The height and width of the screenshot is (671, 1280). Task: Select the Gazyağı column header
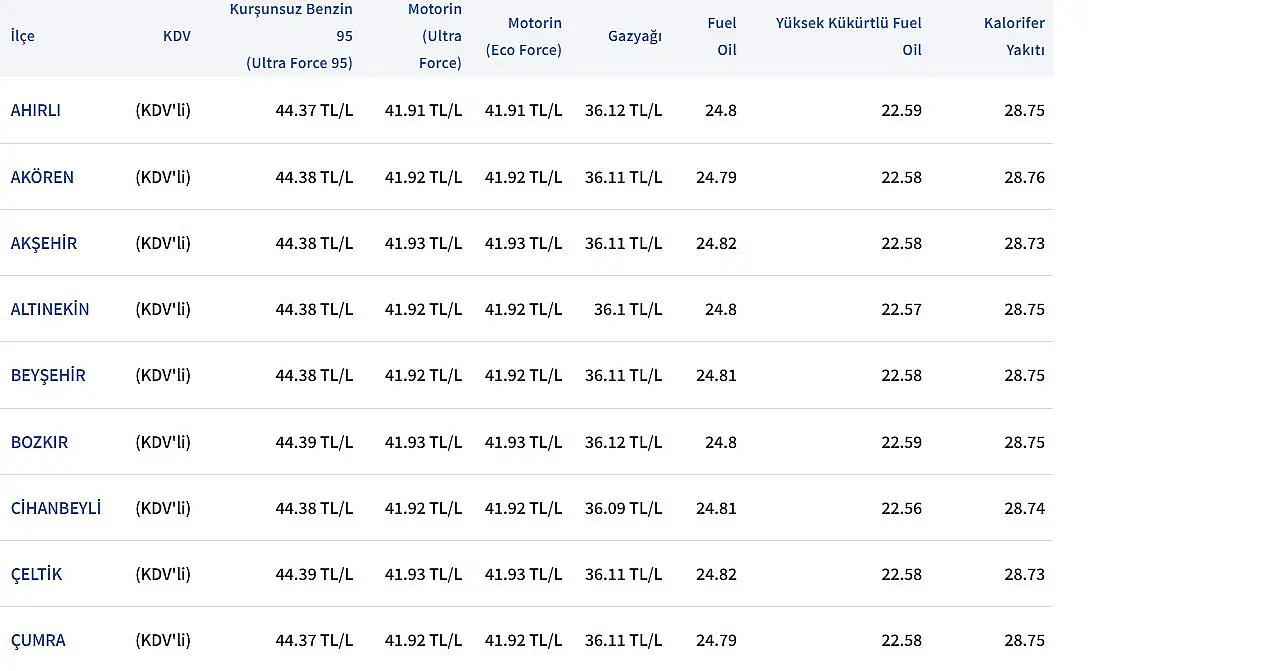coord(635,36)
